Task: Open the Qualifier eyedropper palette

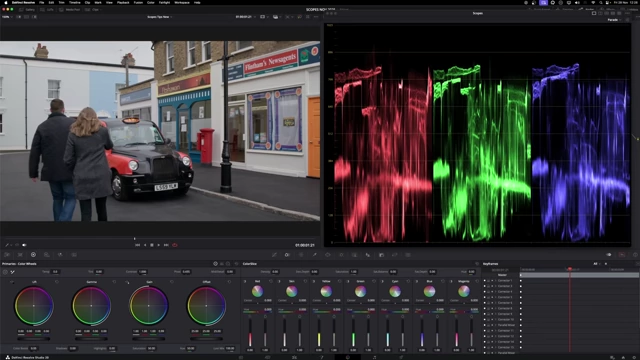Action: pyautogui.click(x=314, y=255)
